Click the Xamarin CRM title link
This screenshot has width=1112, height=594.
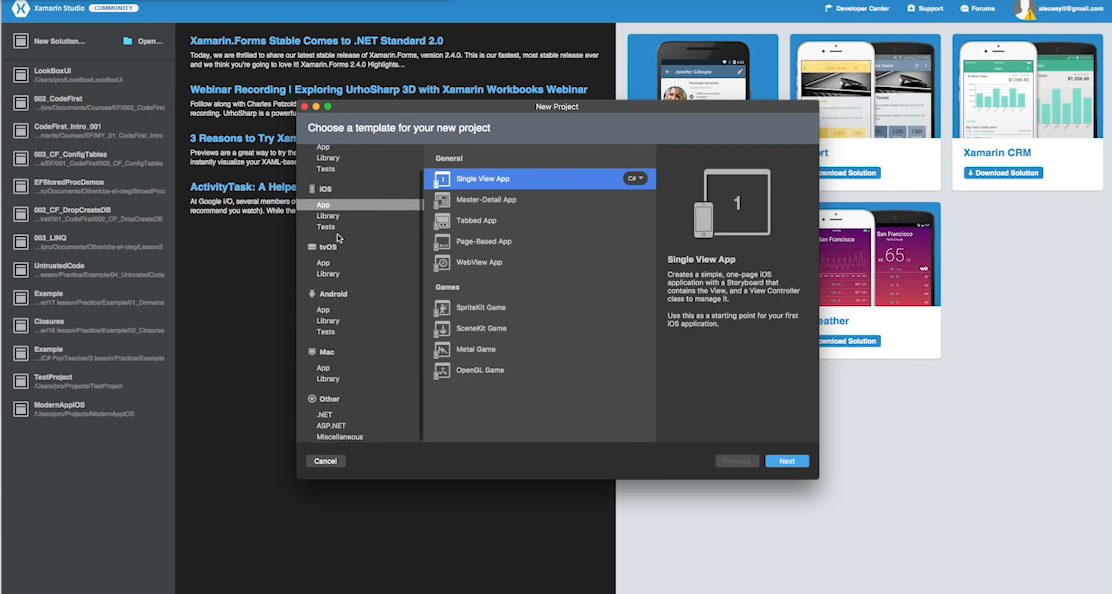click(x=997, y=152)
